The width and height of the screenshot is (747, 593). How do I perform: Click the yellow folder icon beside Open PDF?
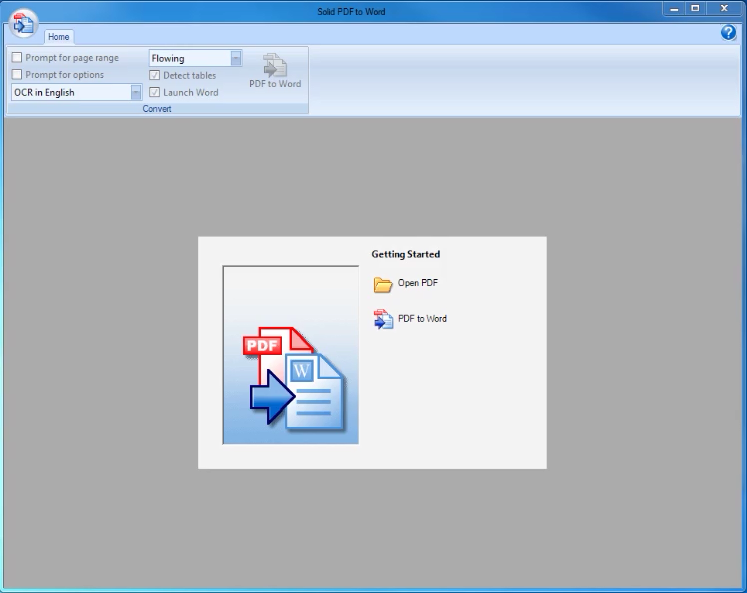pos(383,284)
